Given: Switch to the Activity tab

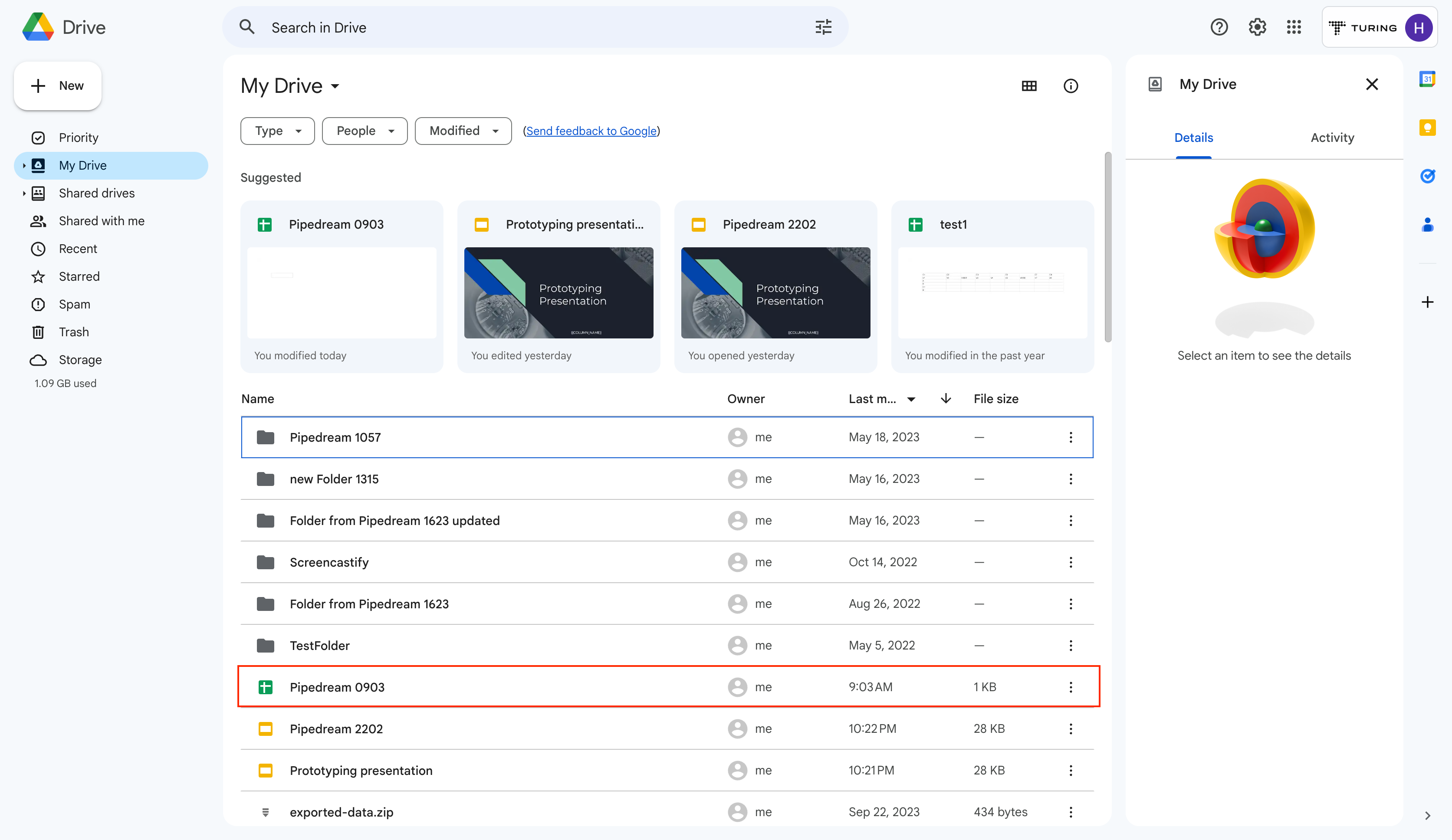Looking at the screenshot, I should tap(1332, 137).
